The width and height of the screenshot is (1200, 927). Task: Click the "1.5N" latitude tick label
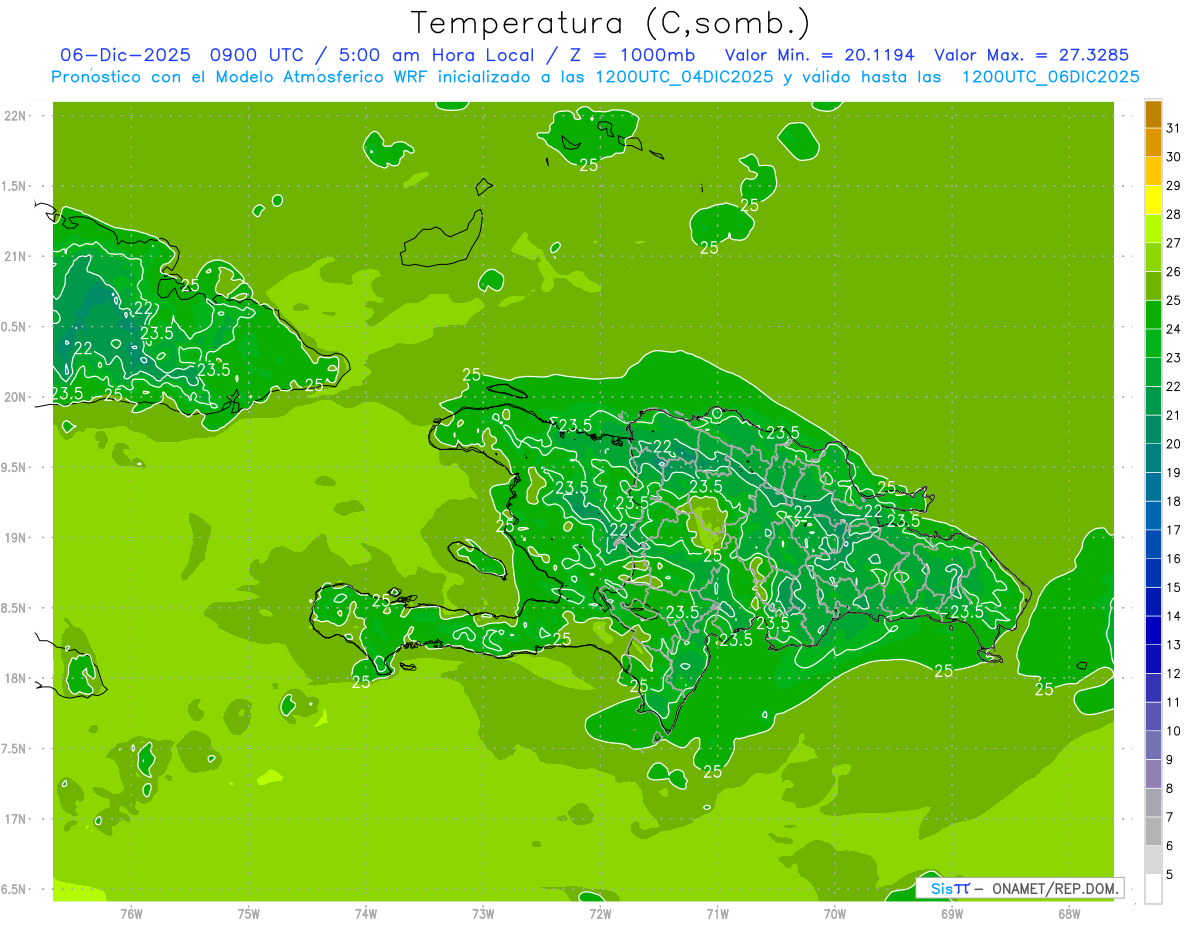point(14,186)
